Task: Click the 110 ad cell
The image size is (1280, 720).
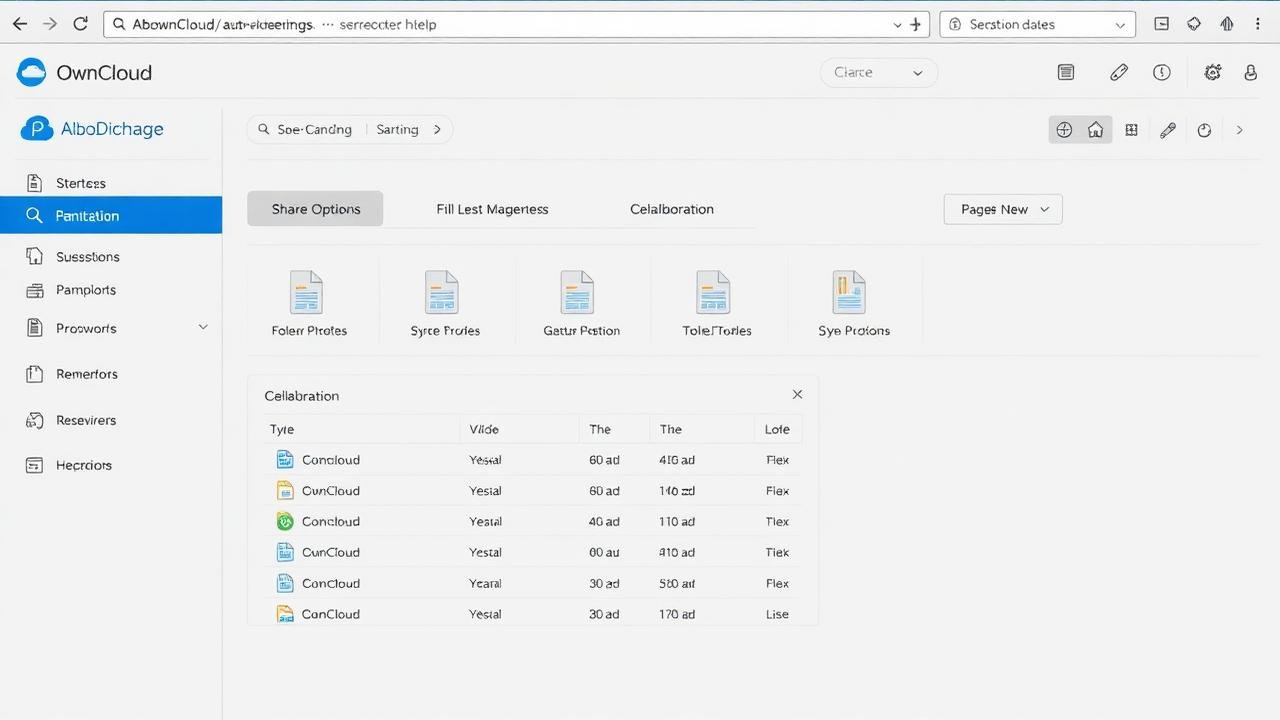Action: click(x=677, y=521)
